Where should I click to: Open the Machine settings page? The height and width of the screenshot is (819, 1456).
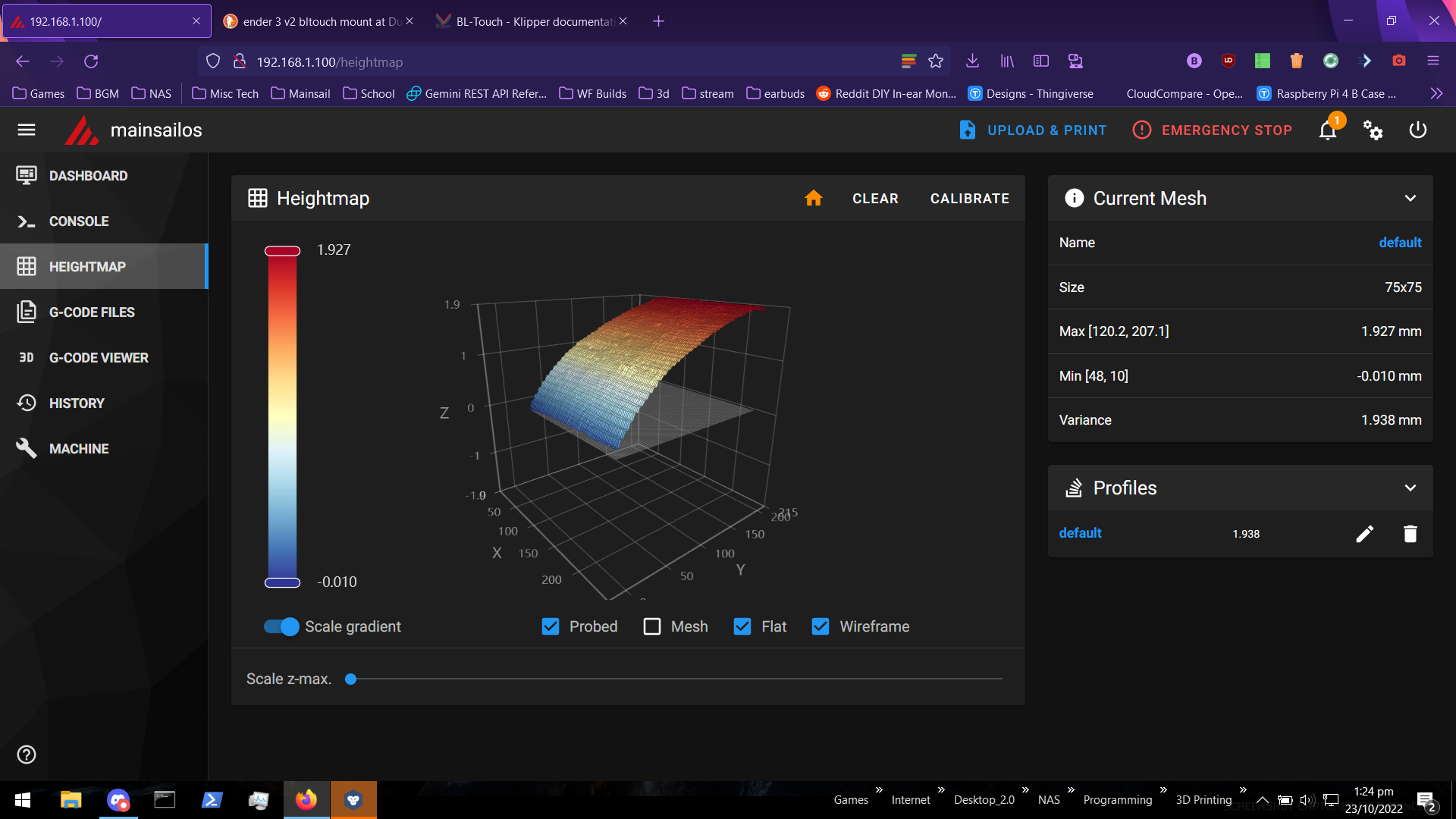click(x=78, y=448)
